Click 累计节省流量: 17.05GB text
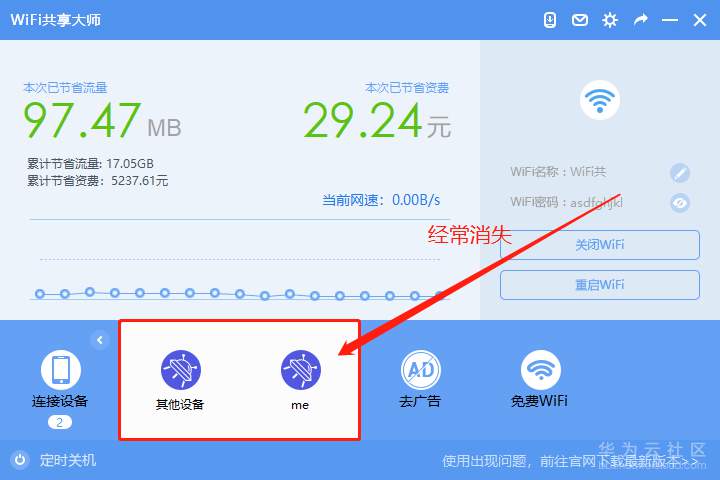720x480 pixels. pos(90,164)
